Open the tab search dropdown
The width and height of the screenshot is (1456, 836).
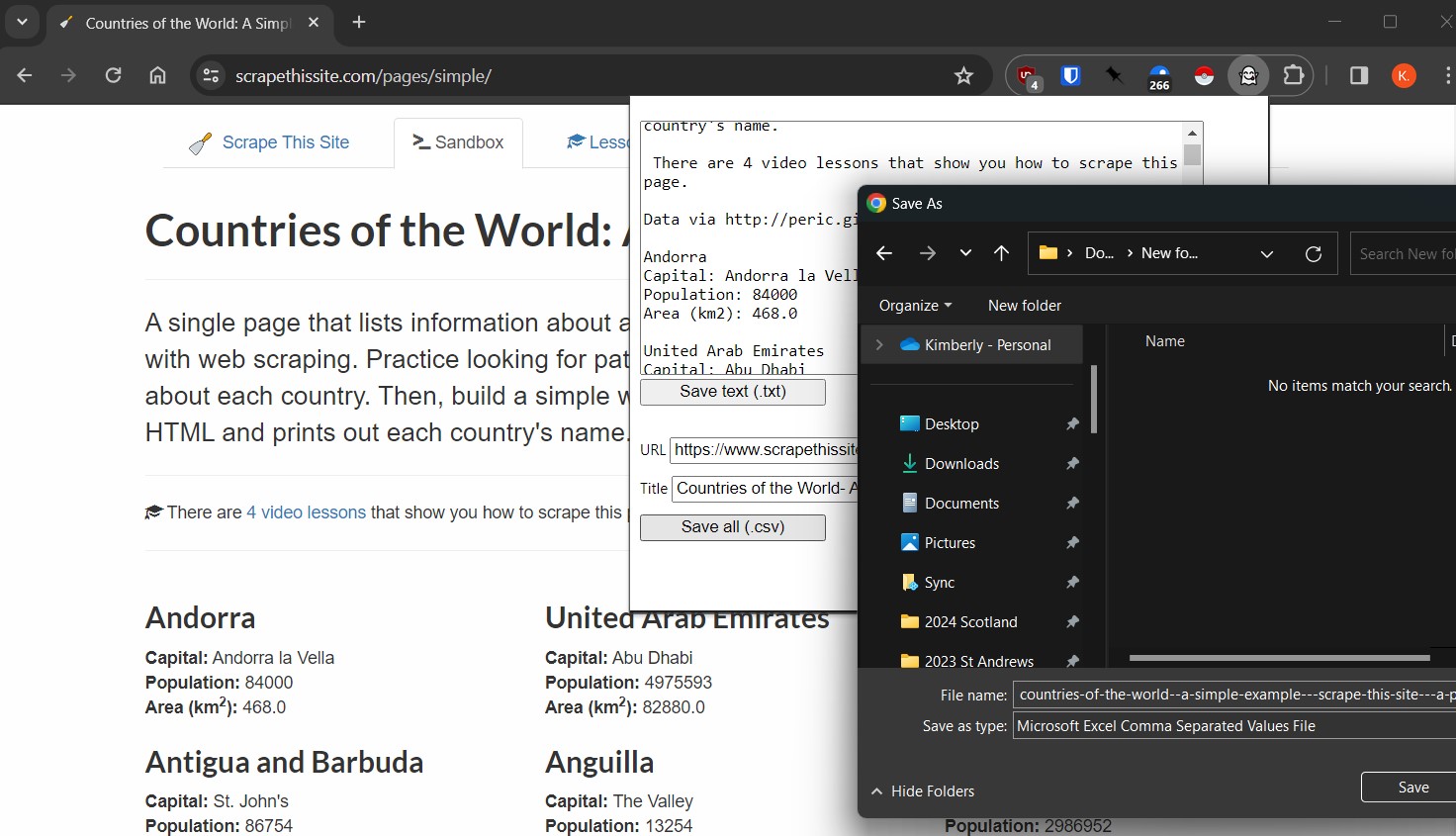point(22,22)
